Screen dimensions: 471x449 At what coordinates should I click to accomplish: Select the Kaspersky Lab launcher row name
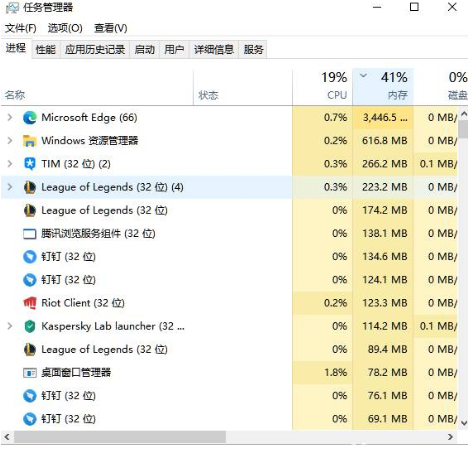click(x=113, y=326)
